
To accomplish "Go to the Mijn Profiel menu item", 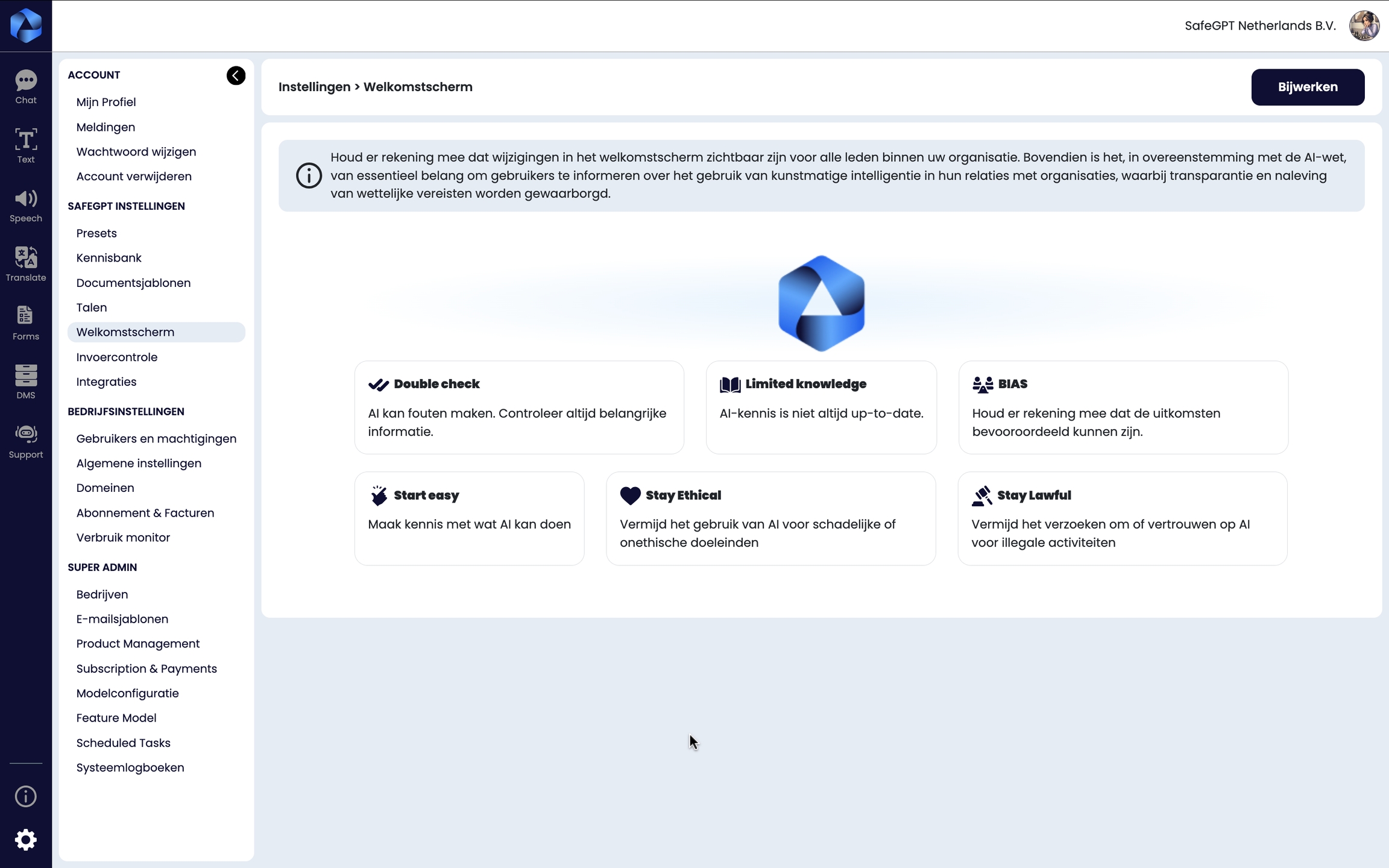I will 106,102.
